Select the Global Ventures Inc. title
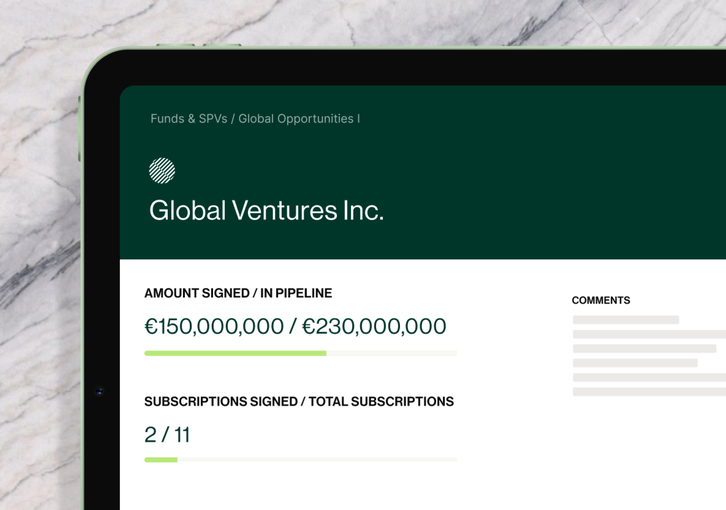 click(x=266, y=211)
